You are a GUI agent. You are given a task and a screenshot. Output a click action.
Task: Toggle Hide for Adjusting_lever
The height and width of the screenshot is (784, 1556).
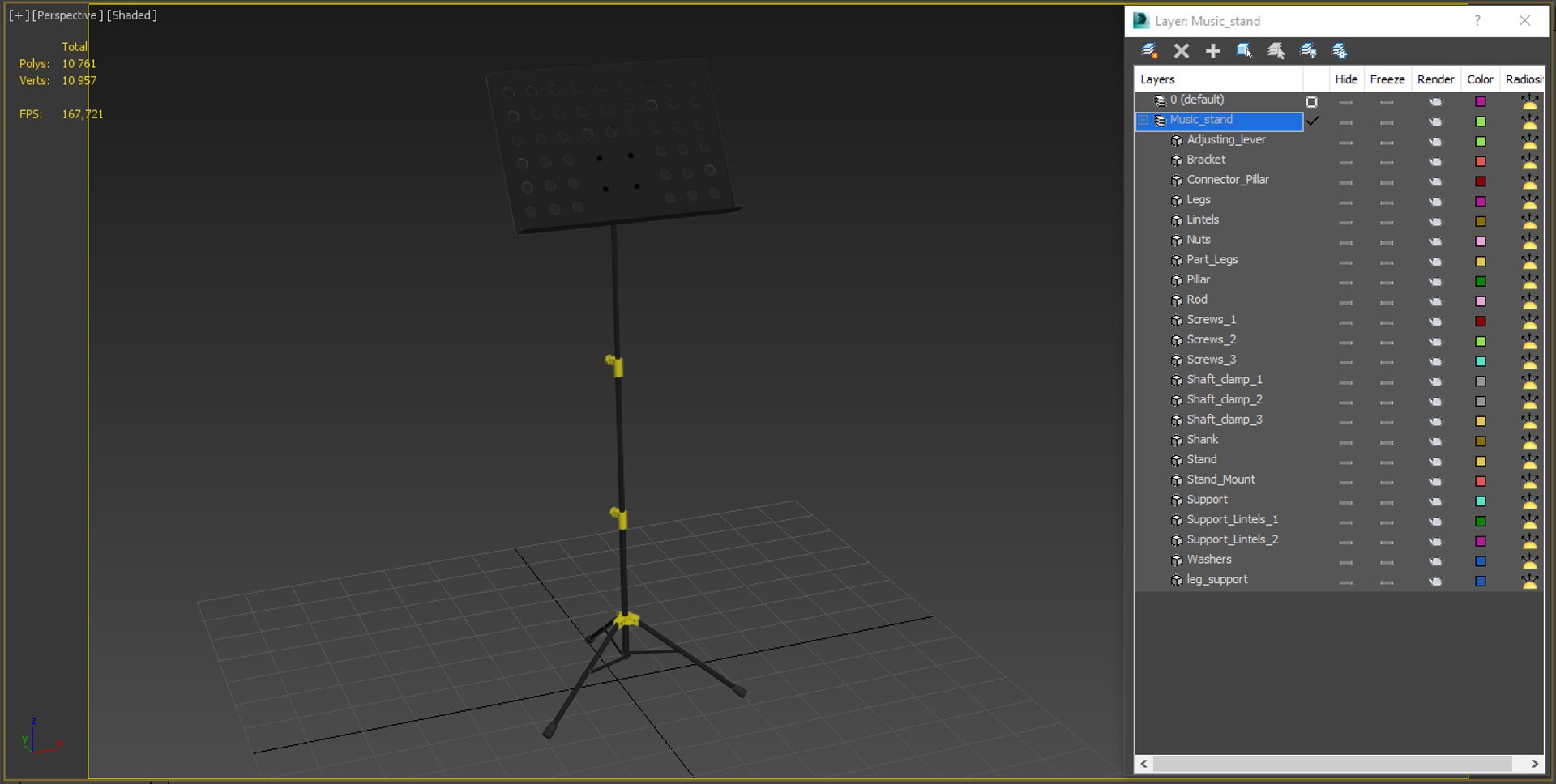1346,143
